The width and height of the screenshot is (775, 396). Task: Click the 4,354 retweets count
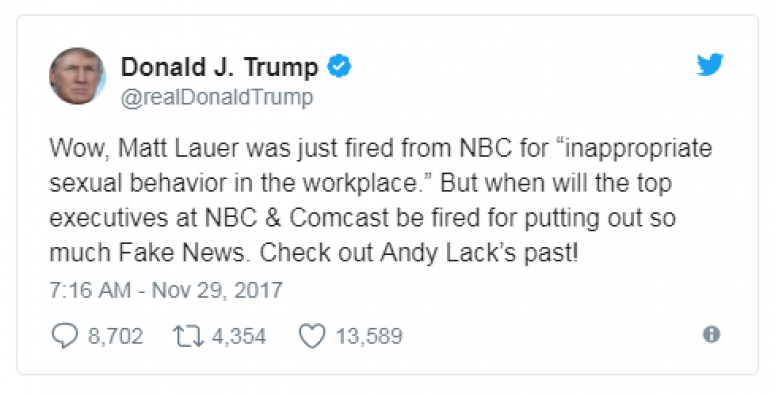(x=239, y=336)
